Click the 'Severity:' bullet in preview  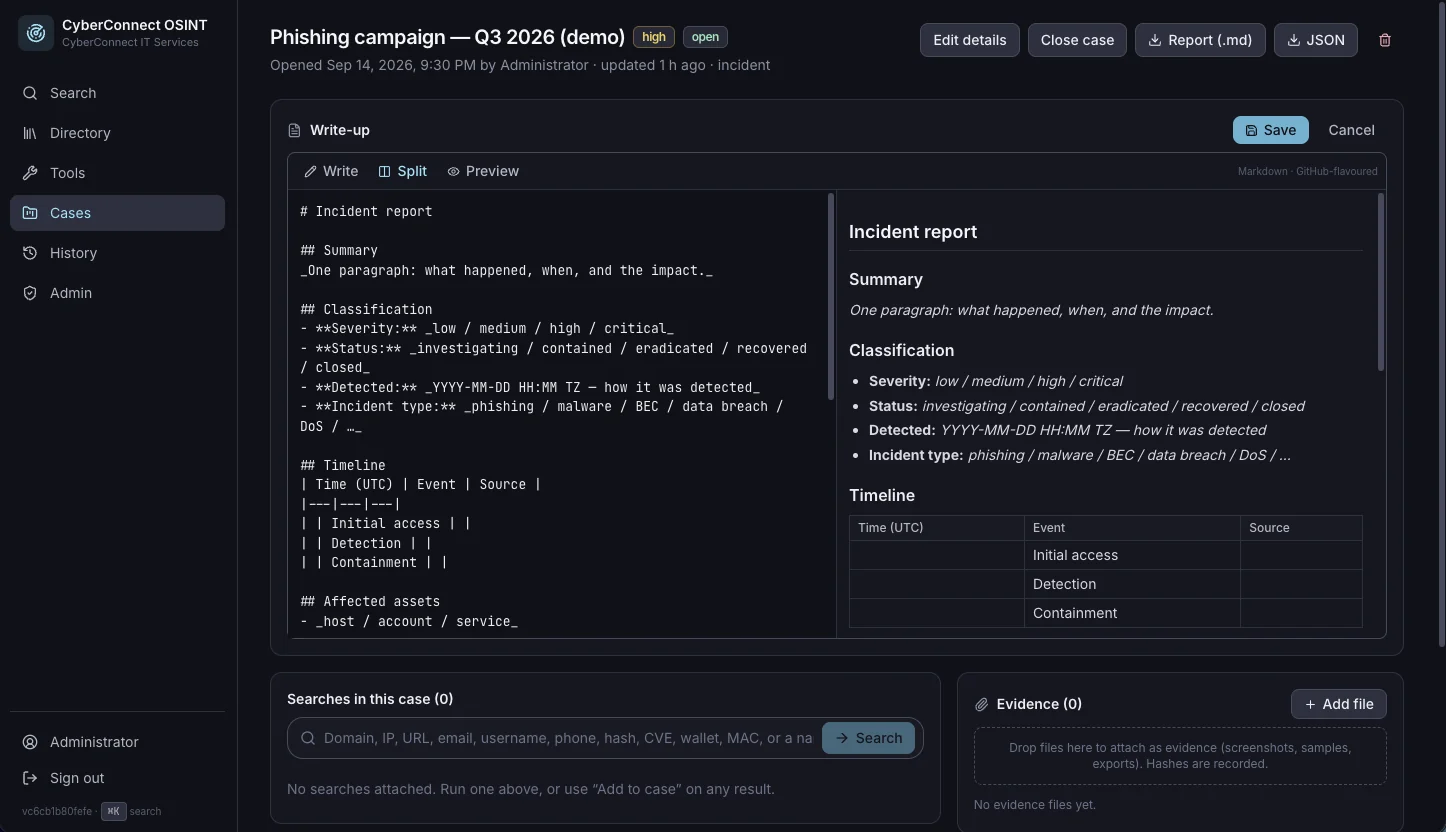tap(995, 381)
